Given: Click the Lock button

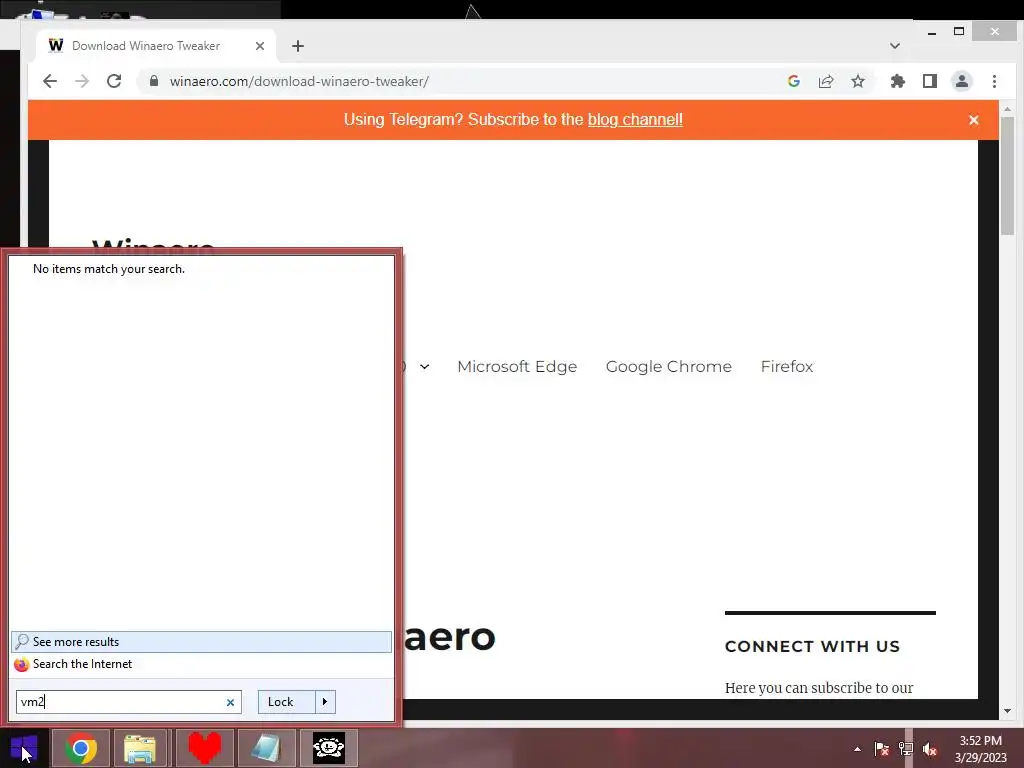Looking at the screenshot, I should coord(287,702).
